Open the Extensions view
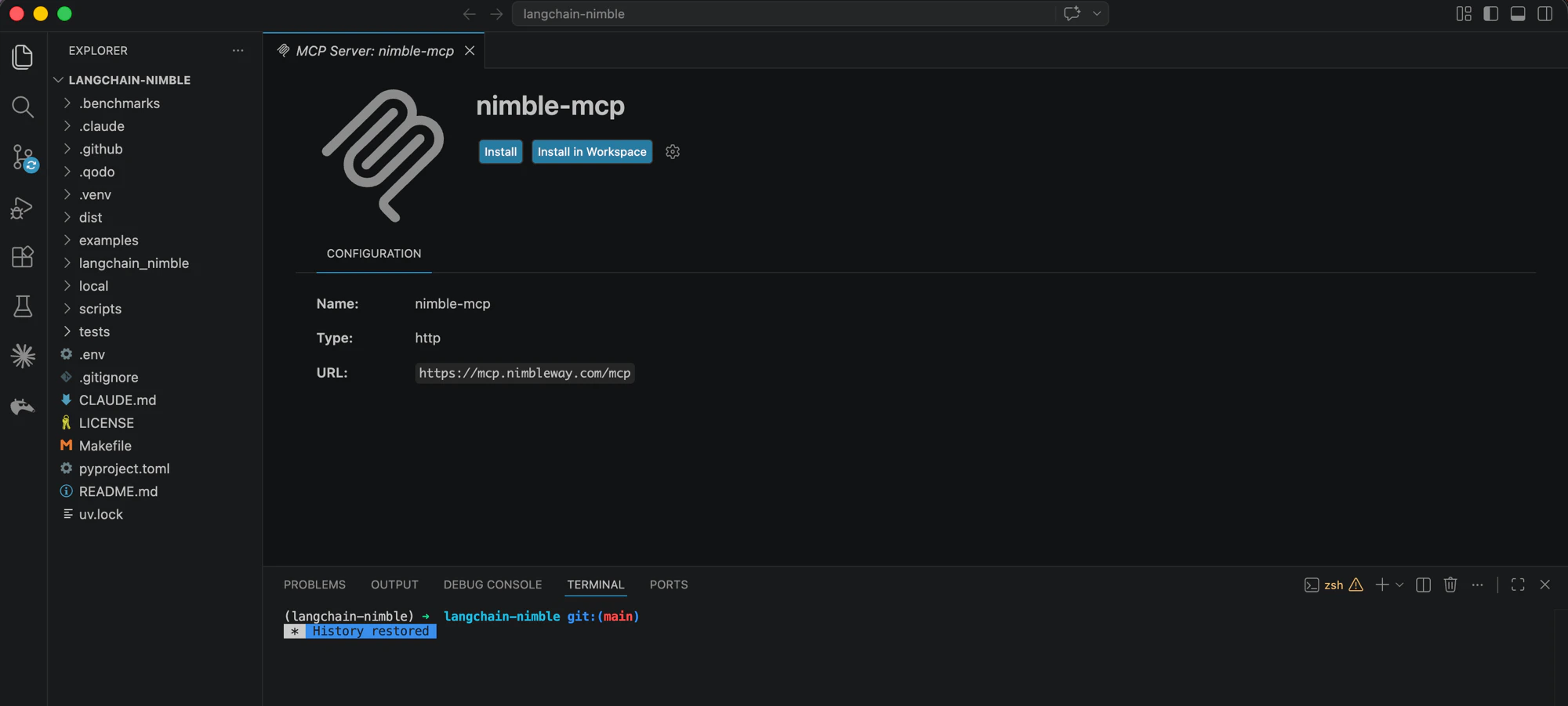 pyautogui.click(x=23, y=257)
